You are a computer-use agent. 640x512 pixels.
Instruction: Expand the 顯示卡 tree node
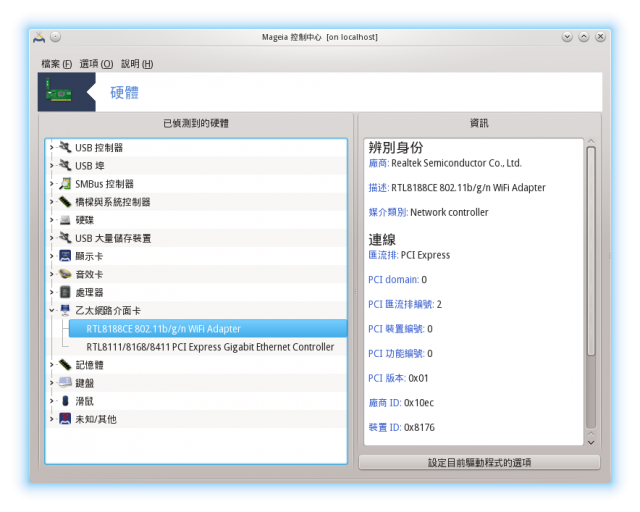coord(51,256)
